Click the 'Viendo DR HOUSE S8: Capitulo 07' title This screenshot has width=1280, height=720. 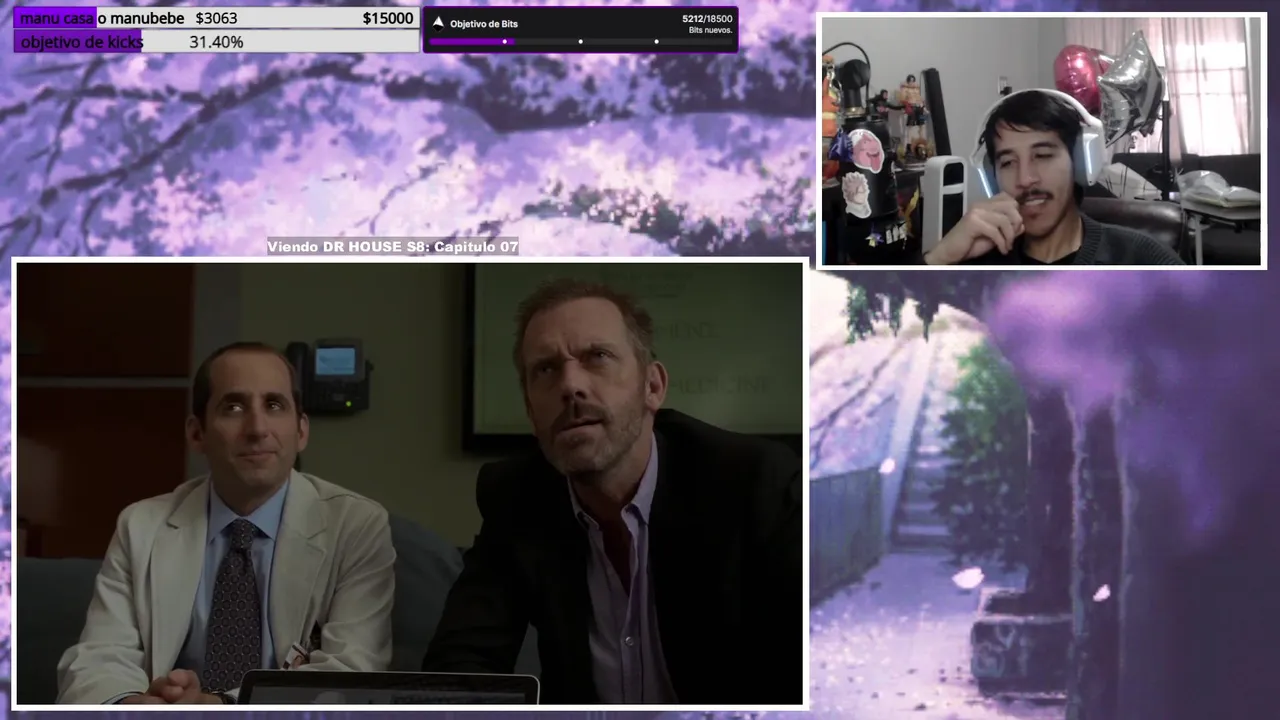pyautogui.click(x=393, y=247)
